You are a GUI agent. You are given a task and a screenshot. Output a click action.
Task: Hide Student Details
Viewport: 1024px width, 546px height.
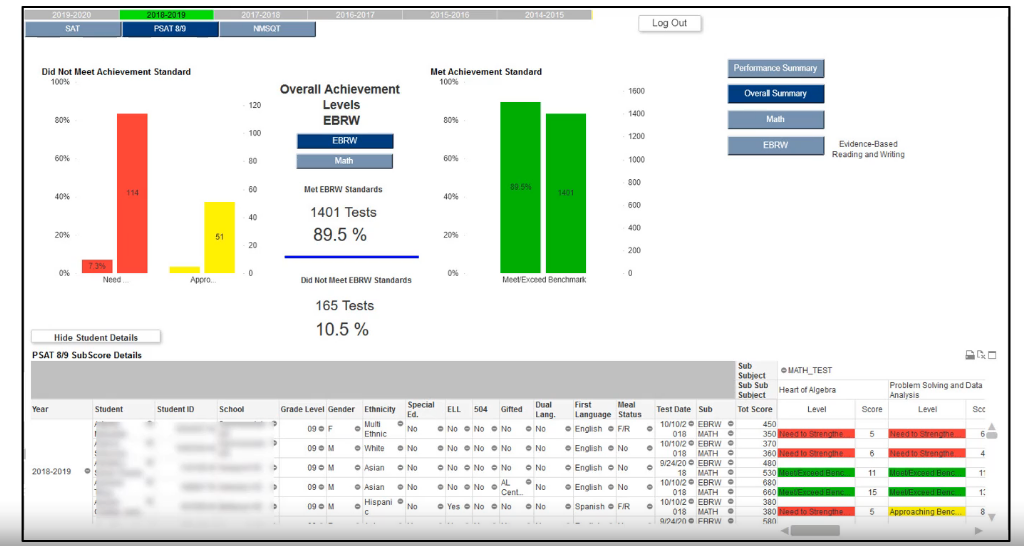click(96, 337)
